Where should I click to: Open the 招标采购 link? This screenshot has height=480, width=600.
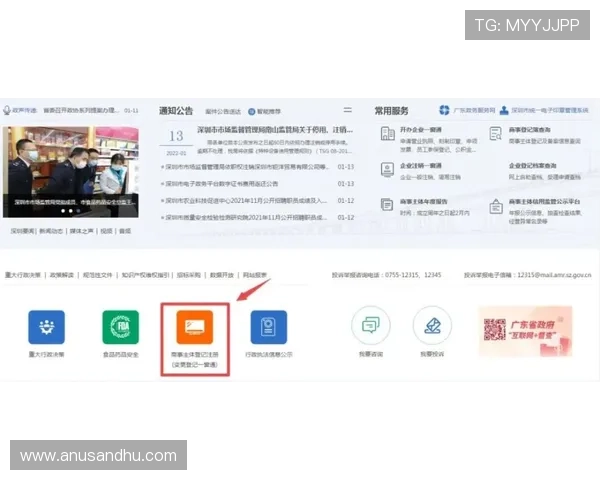[189, 275]
